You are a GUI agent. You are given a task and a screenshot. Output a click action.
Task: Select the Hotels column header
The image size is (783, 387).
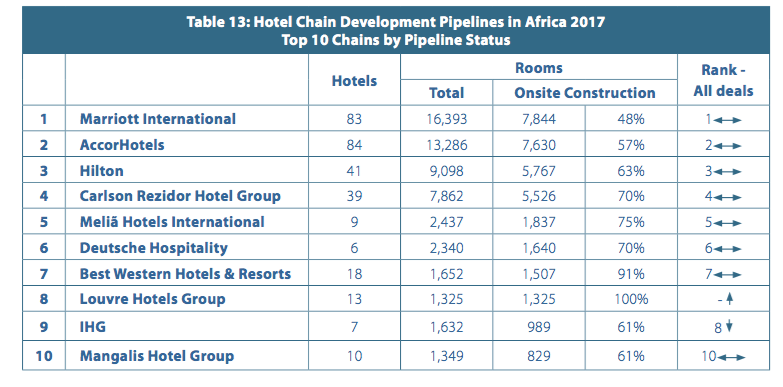pos(354,80)
